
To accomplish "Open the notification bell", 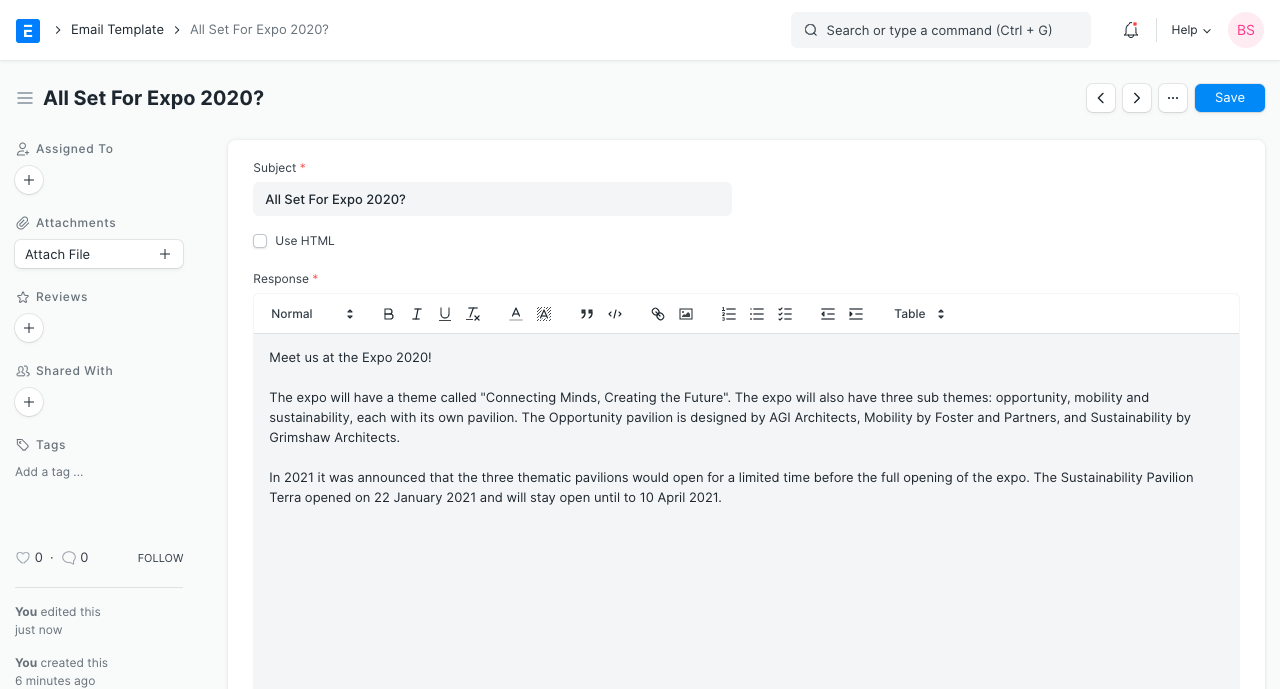I will [x=1130, y=30].
